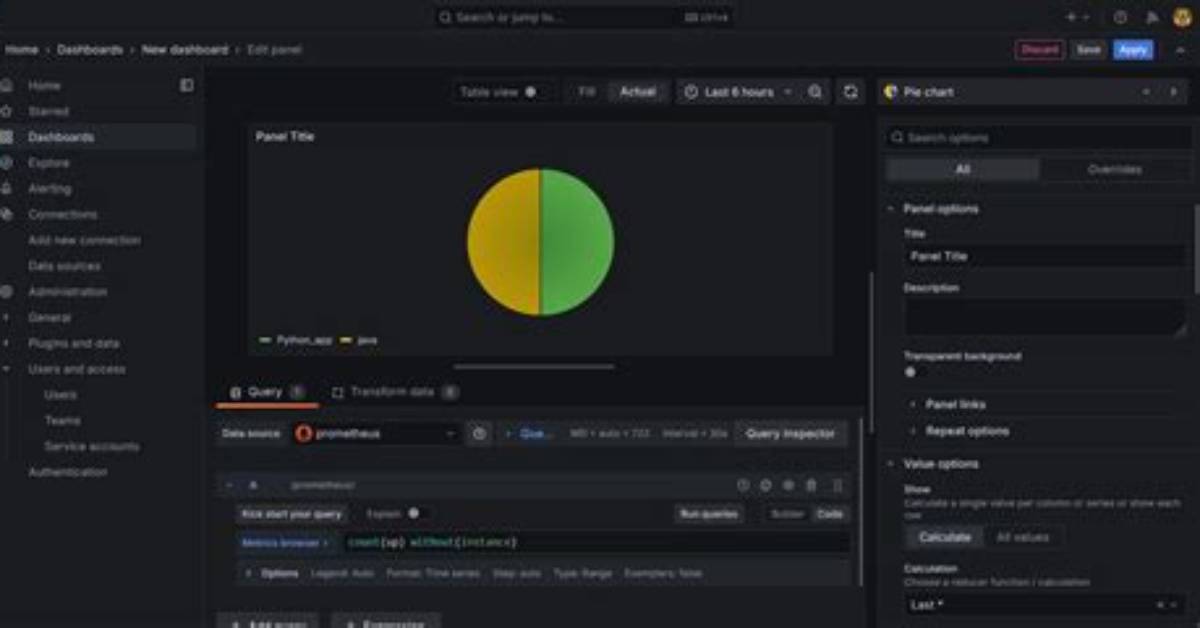Open the Last 6 hours time picker
Screen dimensions: 1200x628
(738, 92)
